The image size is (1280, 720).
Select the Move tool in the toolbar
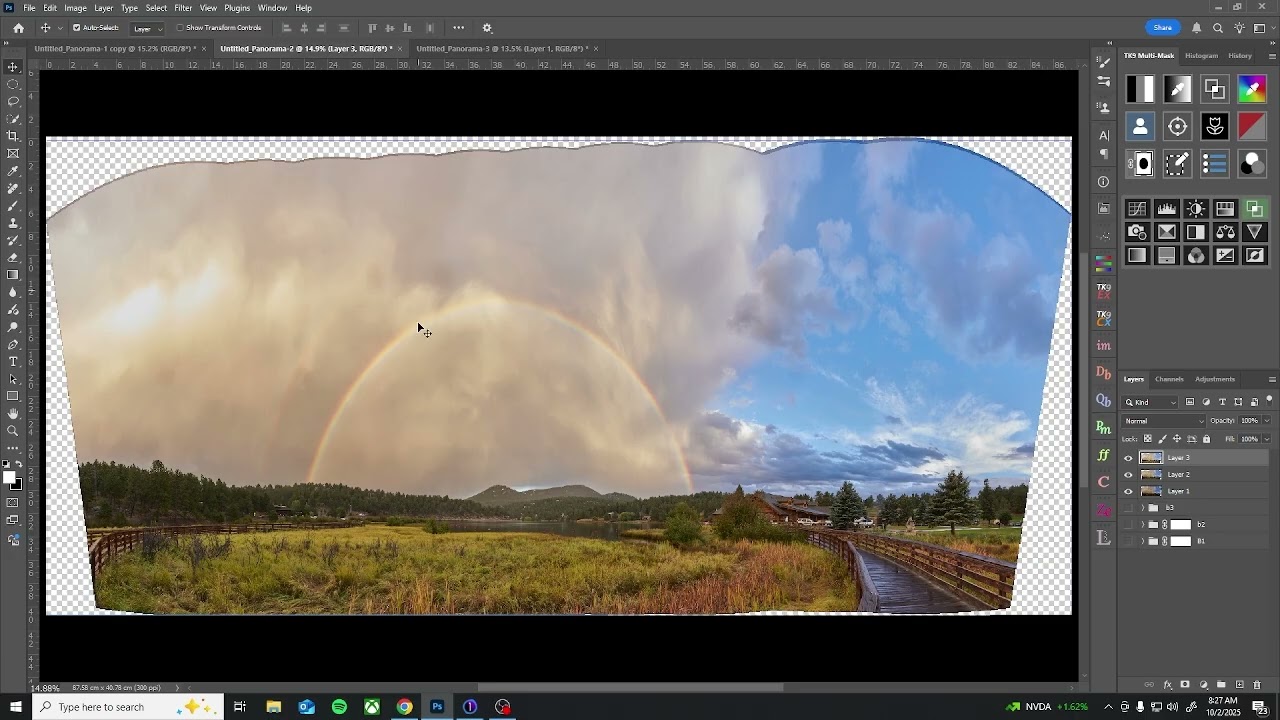coord(13,67)
